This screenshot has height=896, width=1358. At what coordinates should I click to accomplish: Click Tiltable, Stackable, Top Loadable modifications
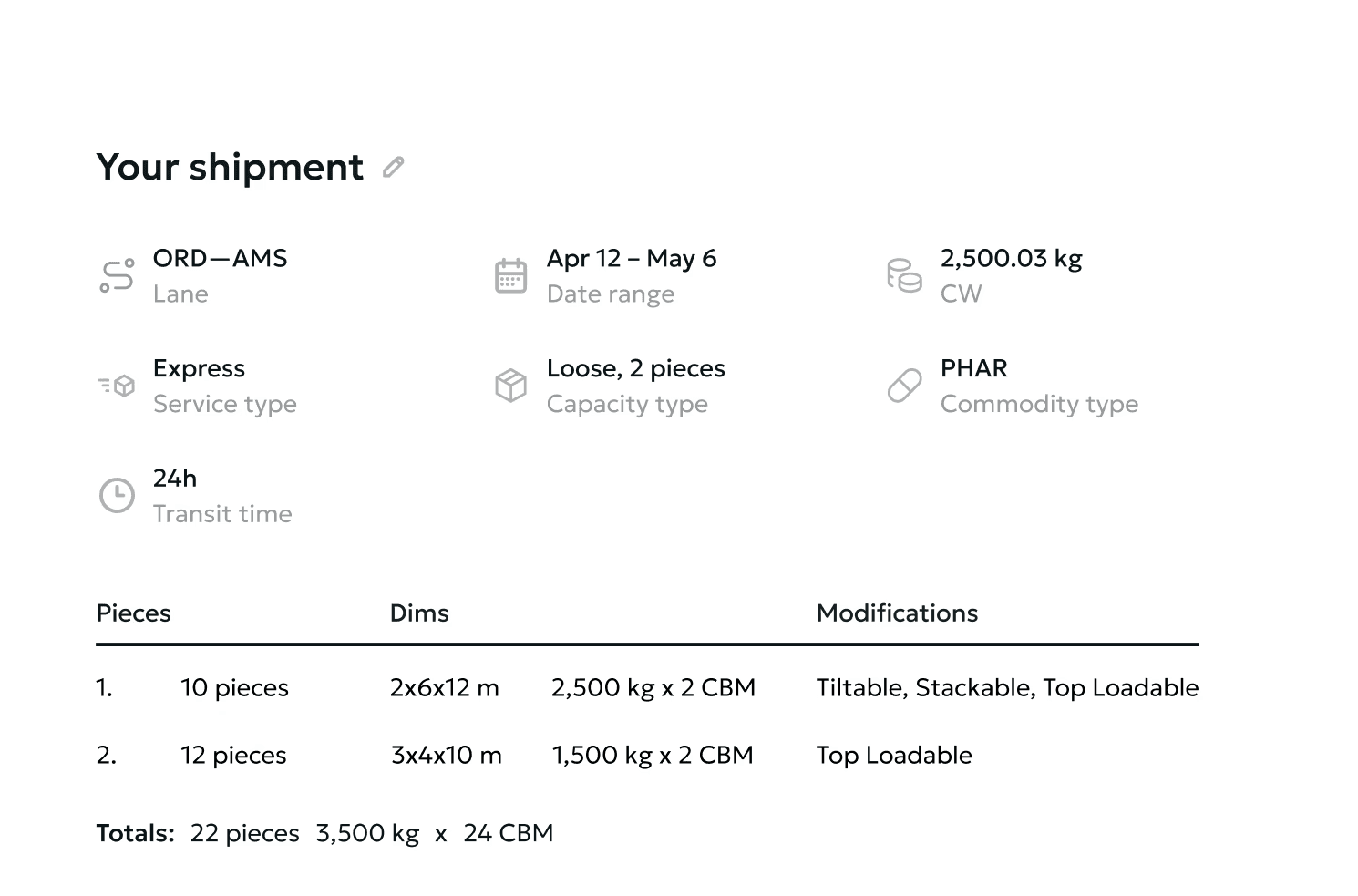[1007, 688]
